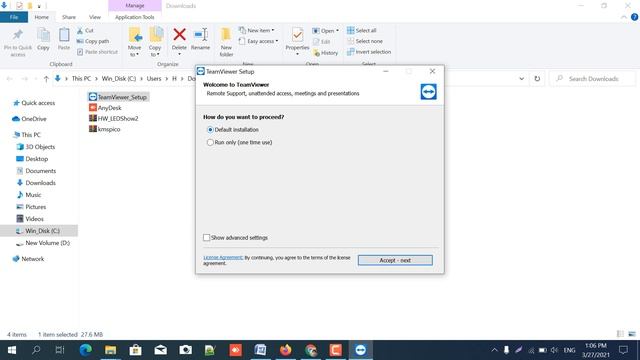Click Win_Disk (C:) in the address breadcrumb

pos(119,79)
